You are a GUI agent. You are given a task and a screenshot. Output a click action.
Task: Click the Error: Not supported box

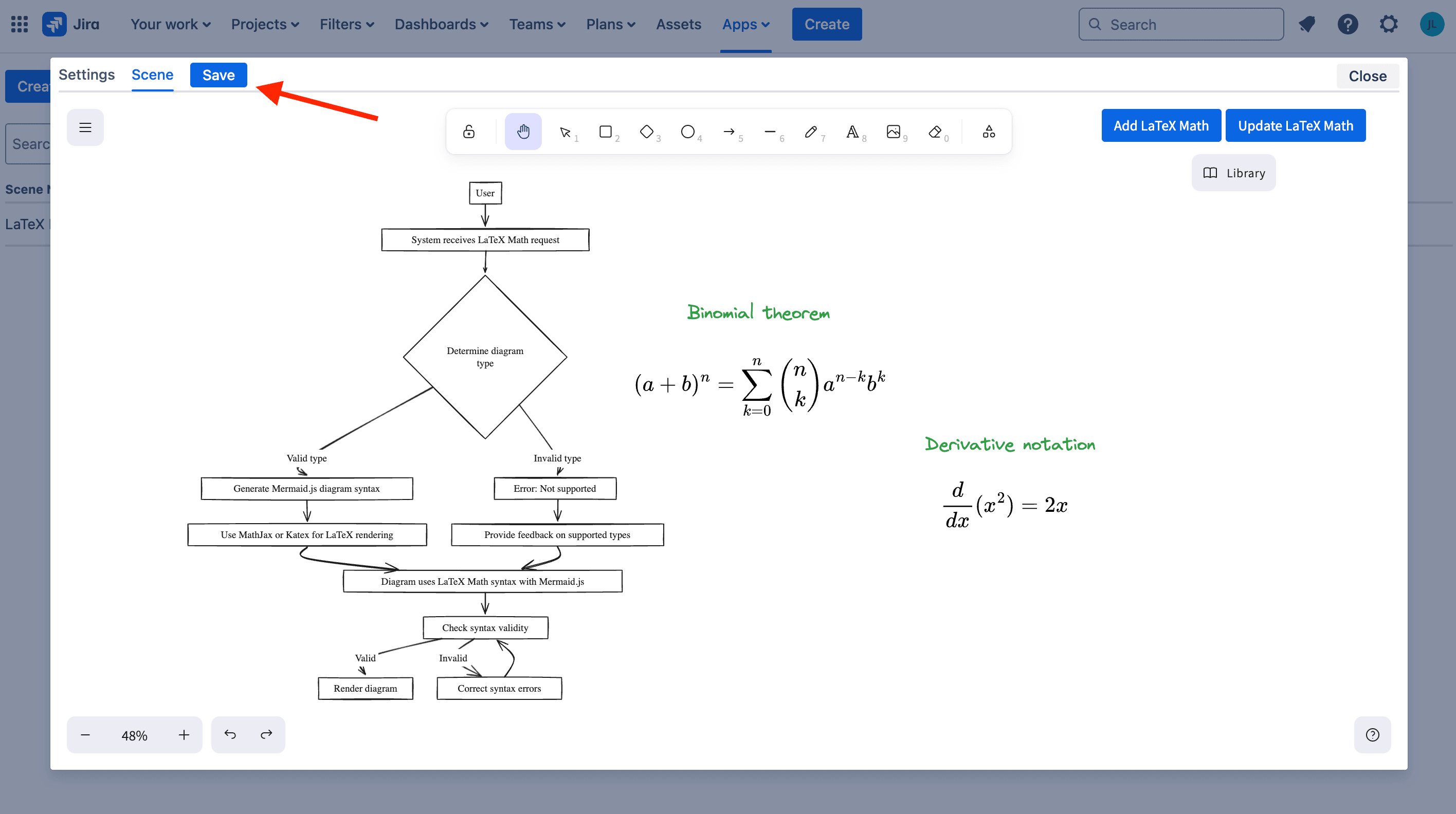click(x=554, y=489)
